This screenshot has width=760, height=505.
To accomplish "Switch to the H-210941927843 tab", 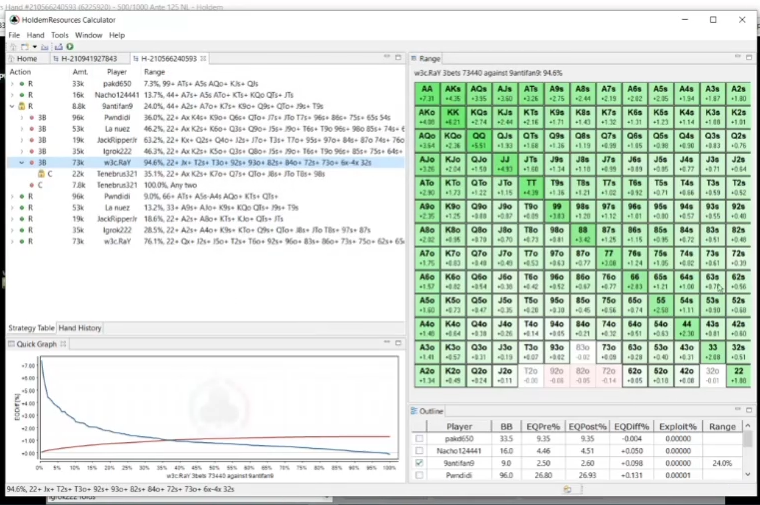I will click(x=89, y=59).
